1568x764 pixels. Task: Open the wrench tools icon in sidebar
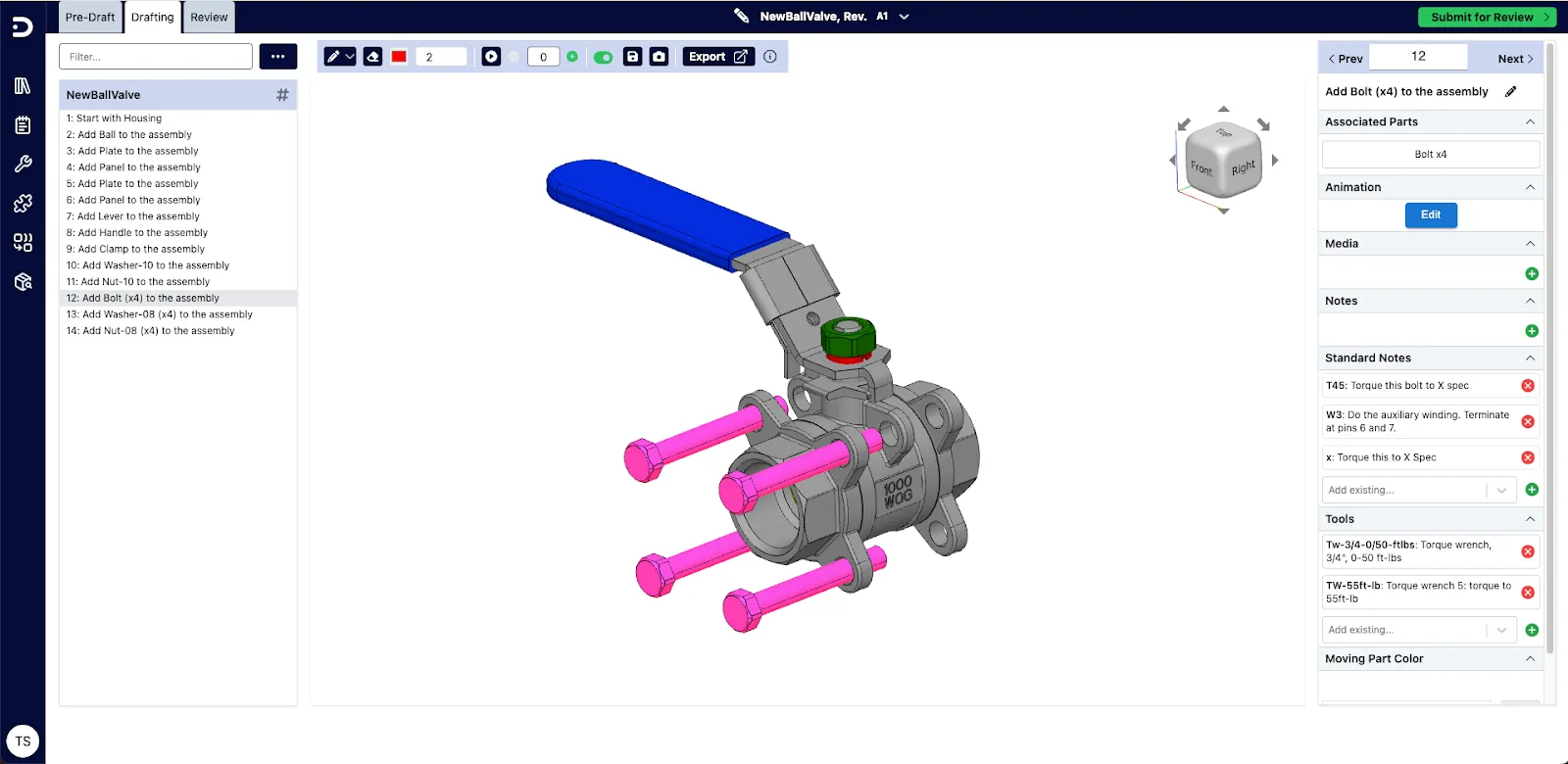pyautogui.click(x=23, y=164)
